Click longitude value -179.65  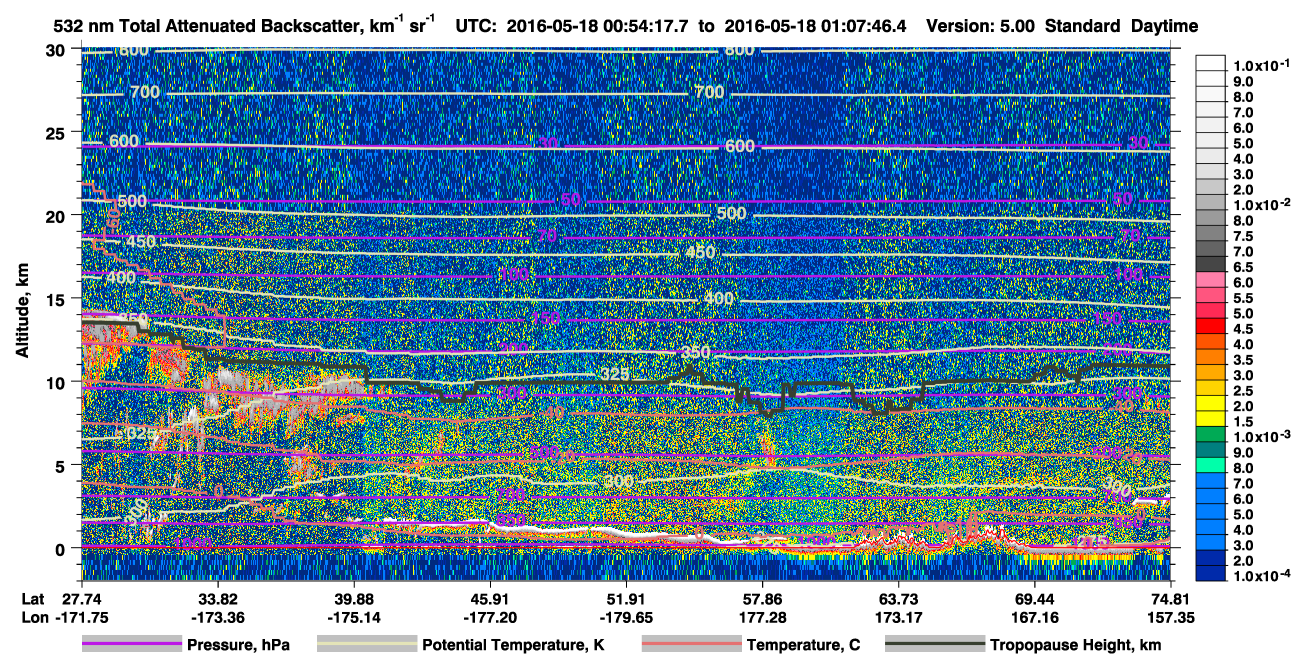tap(625, 618)
